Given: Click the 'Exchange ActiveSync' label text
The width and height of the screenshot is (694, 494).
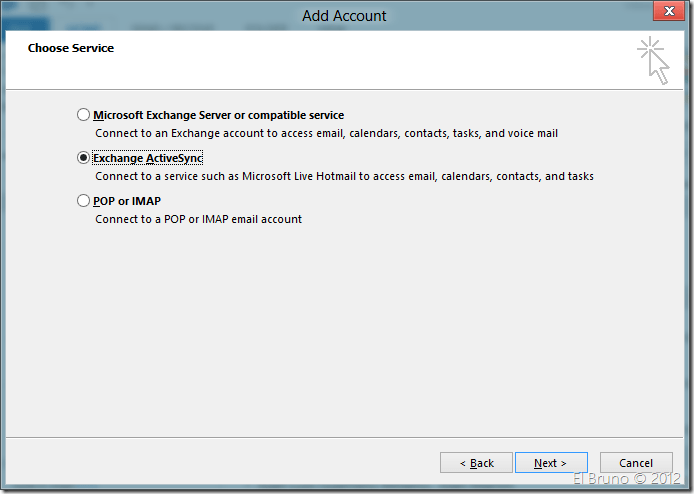Looking at the screenshot, I should [x=147, y=158].
